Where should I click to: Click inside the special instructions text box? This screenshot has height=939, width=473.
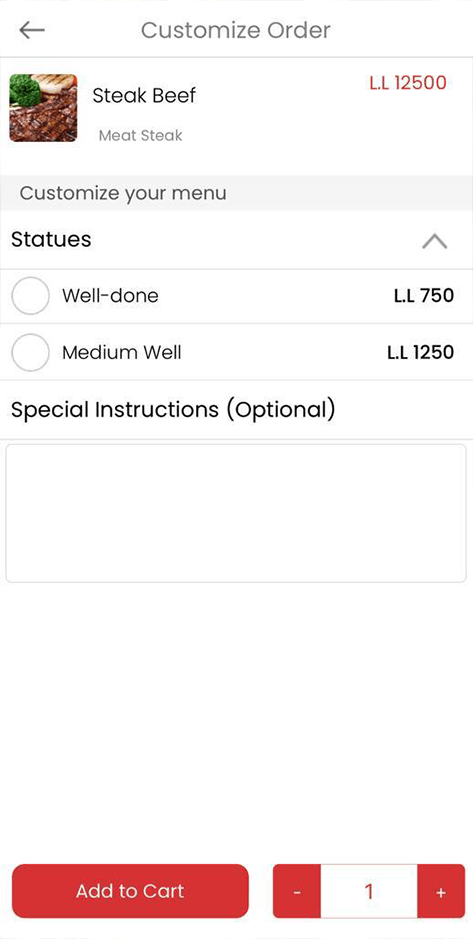click(x=236, y=513)
